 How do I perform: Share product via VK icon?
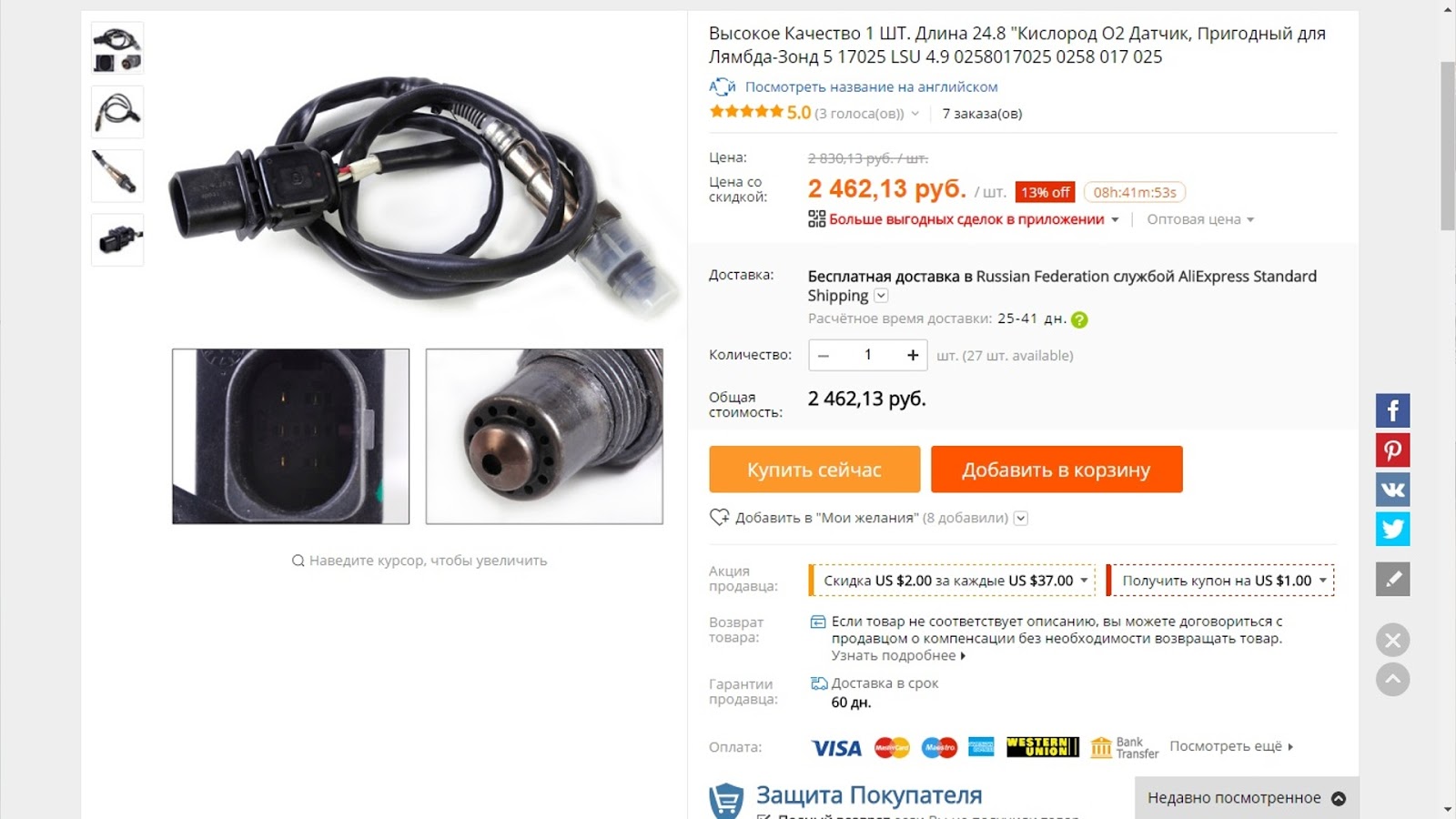(1392, 490)
